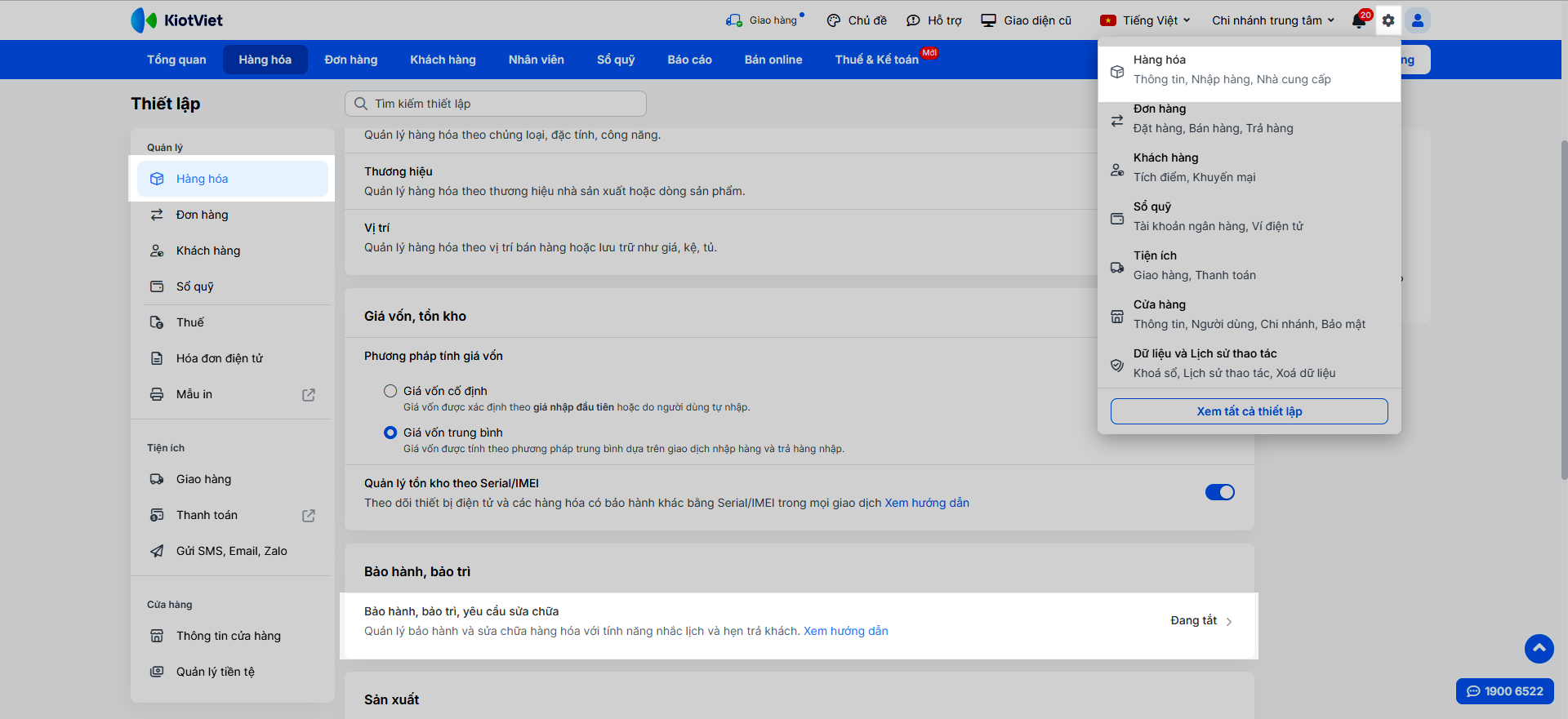
Task: Choose Sổ quỹ in the settings popup
Action: [x=1249, y=217]
